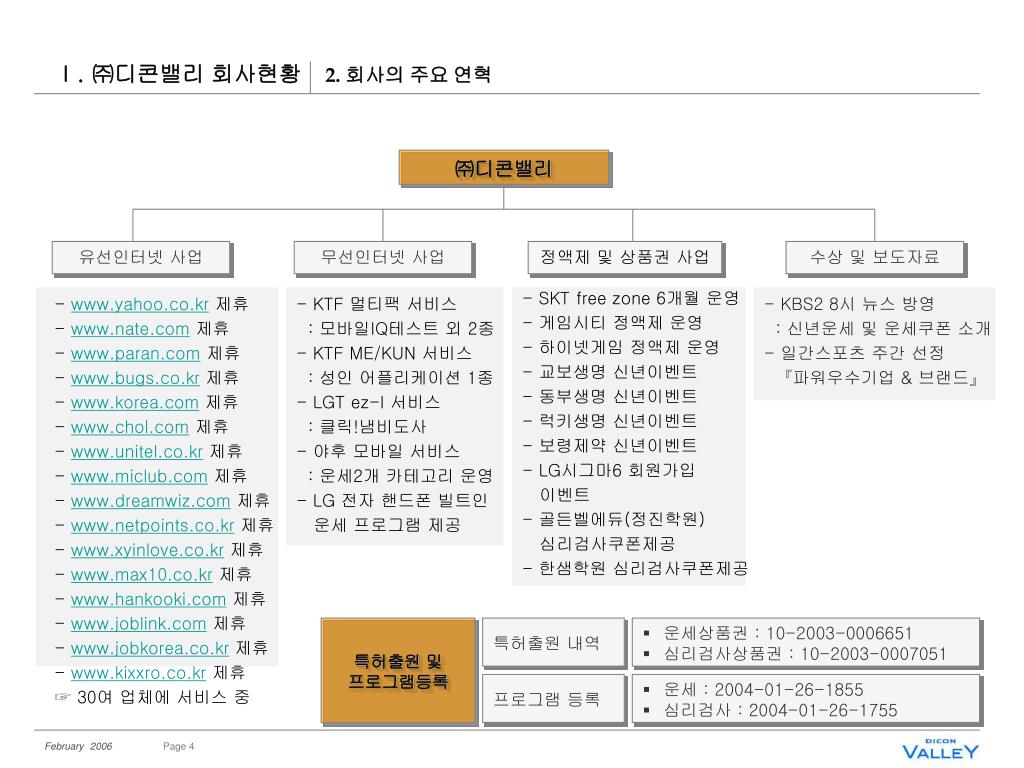Image resolution: width=1024 pixels, height=768 pixels.
Task: Open the www.nate.com link
Action: pyautogui.click(x=130, y=329)
